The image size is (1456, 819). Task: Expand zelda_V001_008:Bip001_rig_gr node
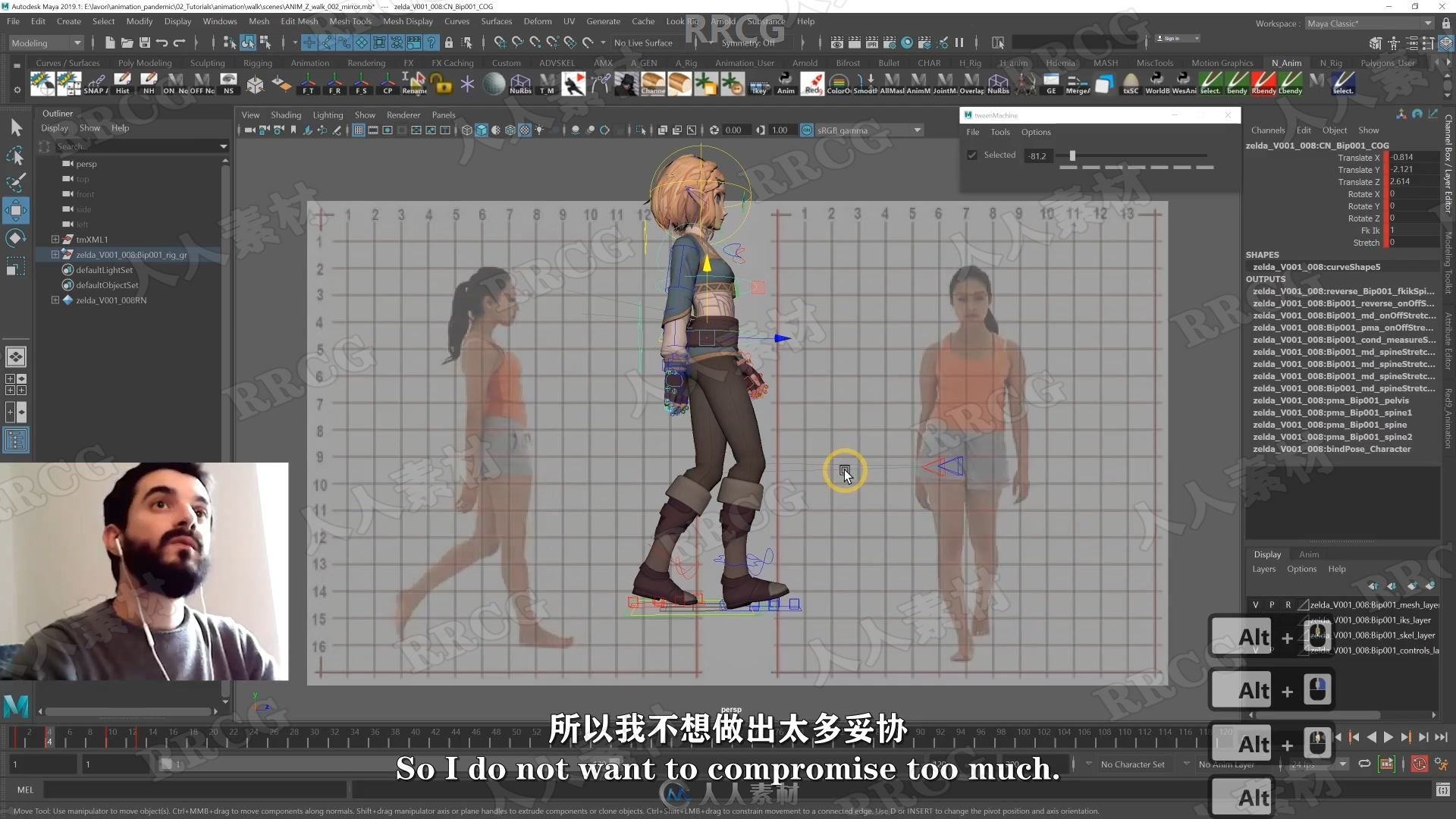pos(55,255)
